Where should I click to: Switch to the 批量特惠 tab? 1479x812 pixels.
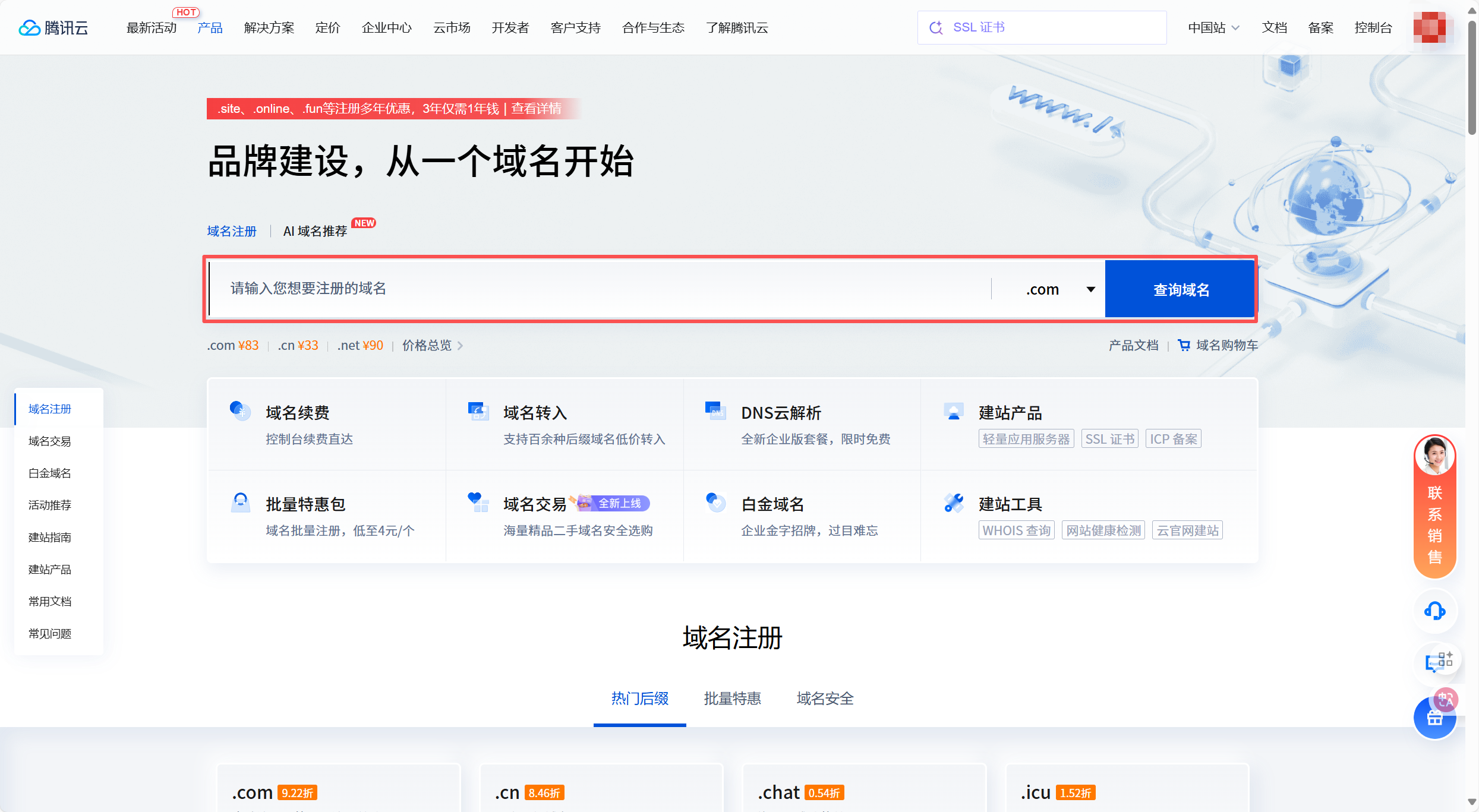tap(732, 699)
